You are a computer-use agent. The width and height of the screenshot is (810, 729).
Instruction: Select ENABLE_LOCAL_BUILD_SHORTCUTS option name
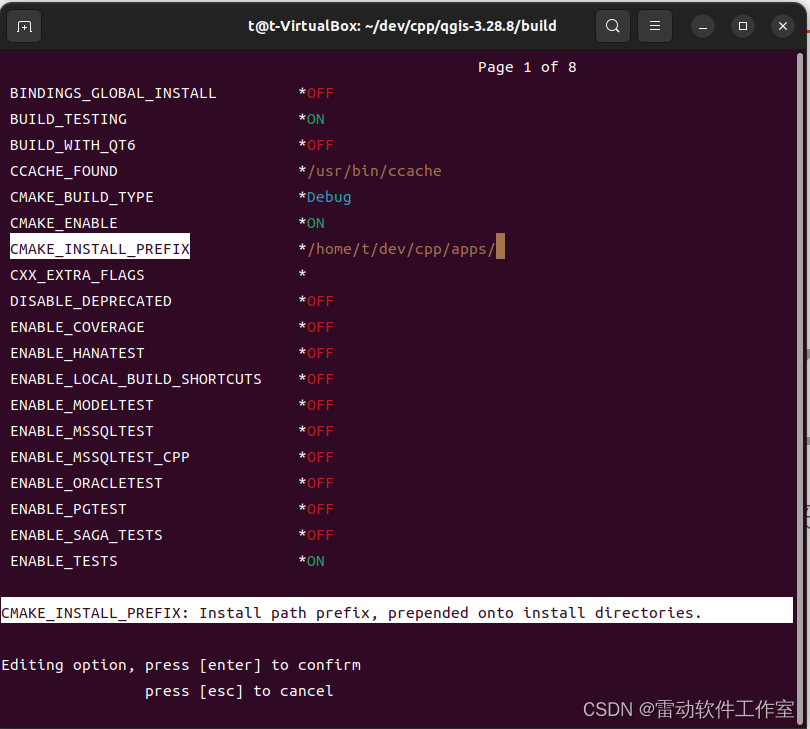(136, 379)
